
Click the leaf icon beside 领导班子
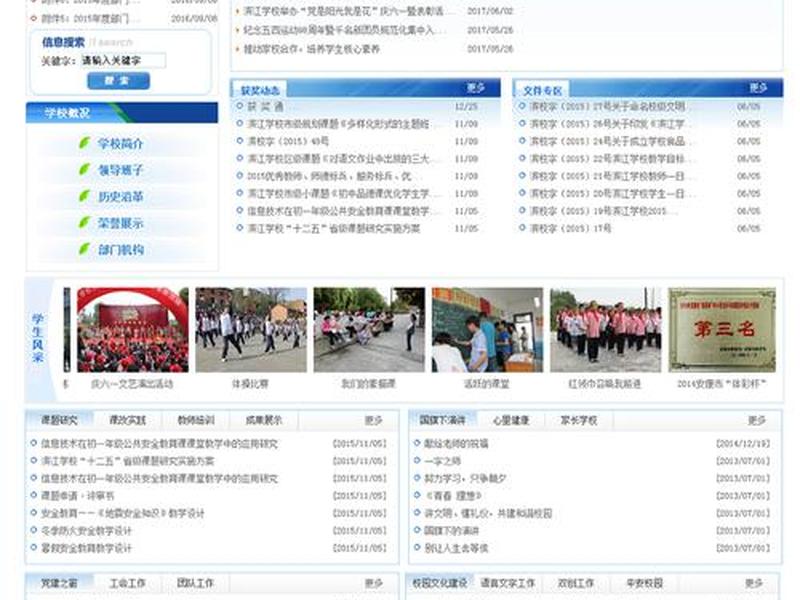pyautogui.click(x=85, y=170)
